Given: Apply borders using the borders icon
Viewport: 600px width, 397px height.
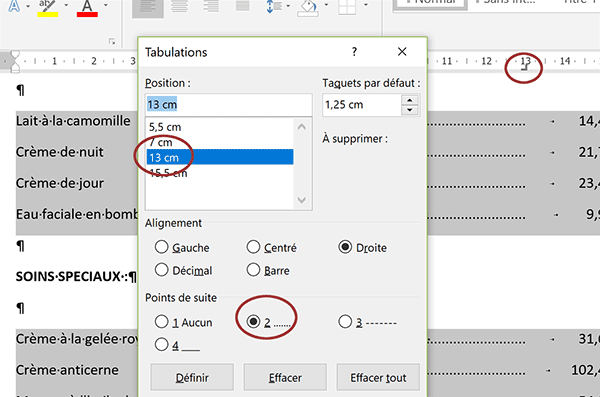Looking at the screenshot, I should click(347, 7).
